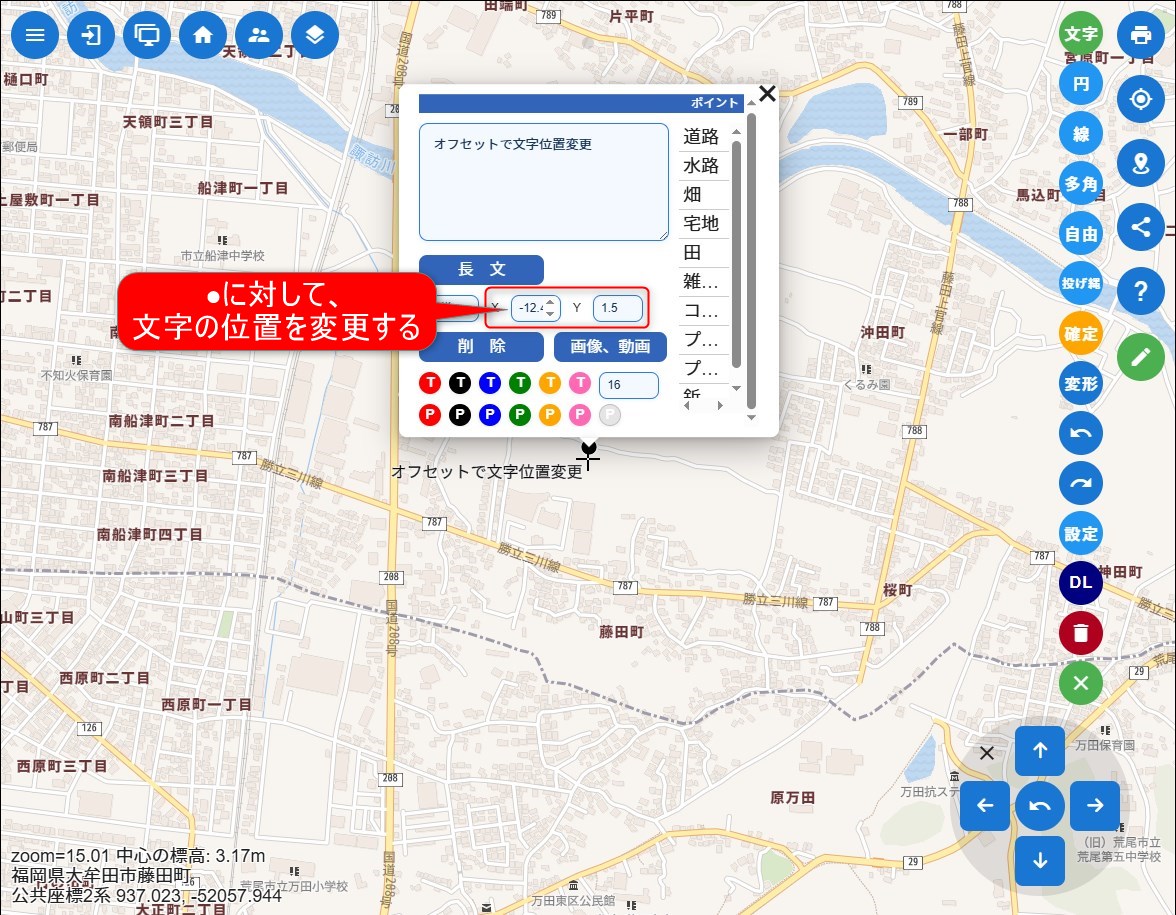1176x915 pixels.
Task: Click the green pencil edit icon
Action: [x=1141, y=357]
